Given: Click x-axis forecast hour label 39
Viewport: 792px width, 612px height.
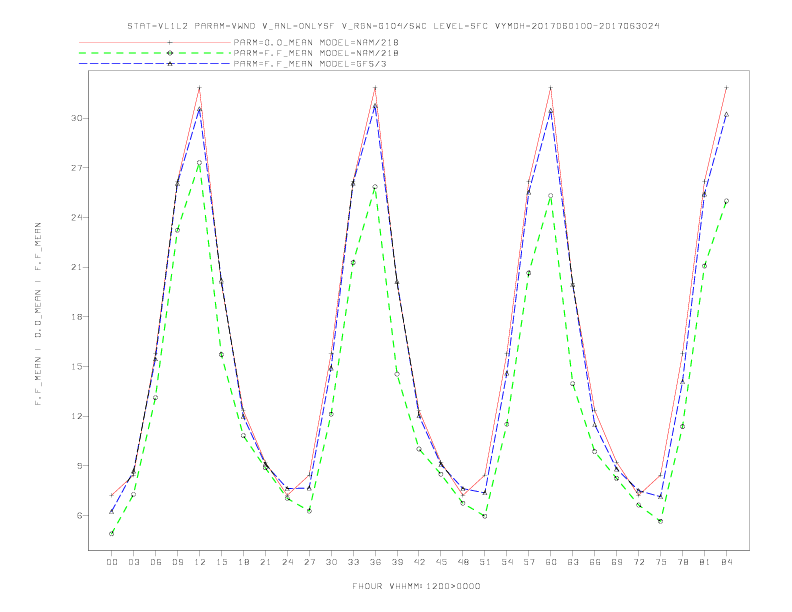Looking at the screenshot, I should point(397,562).
